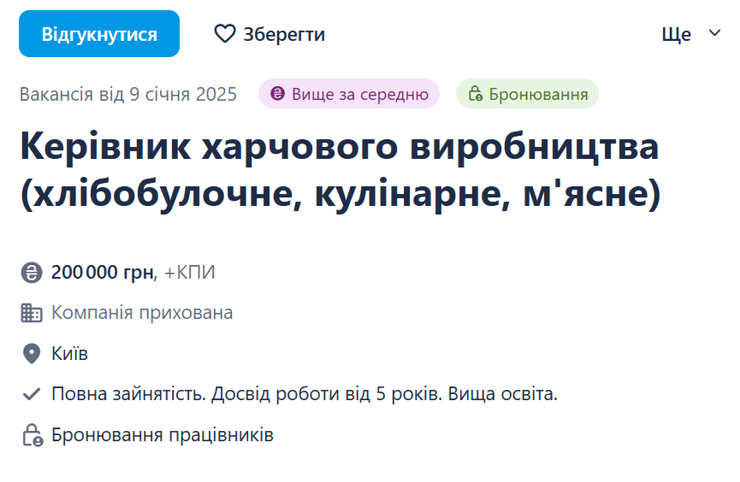Viewport: 740px width, 482px height.
Task: Click the checkmark employment icon
Action: pos(32,394)
